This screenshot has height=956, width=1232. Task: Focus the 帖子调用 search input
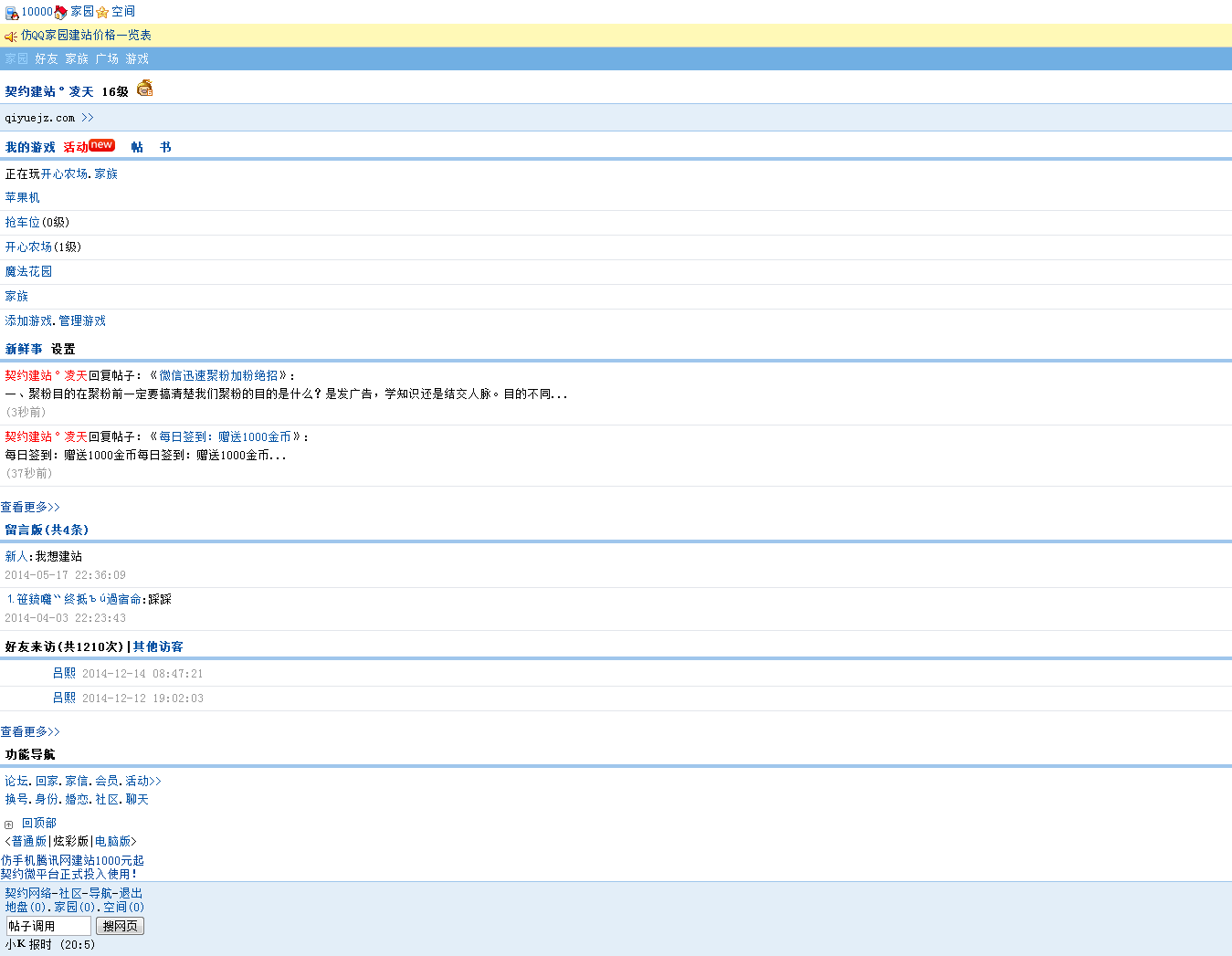coord(48,926)
